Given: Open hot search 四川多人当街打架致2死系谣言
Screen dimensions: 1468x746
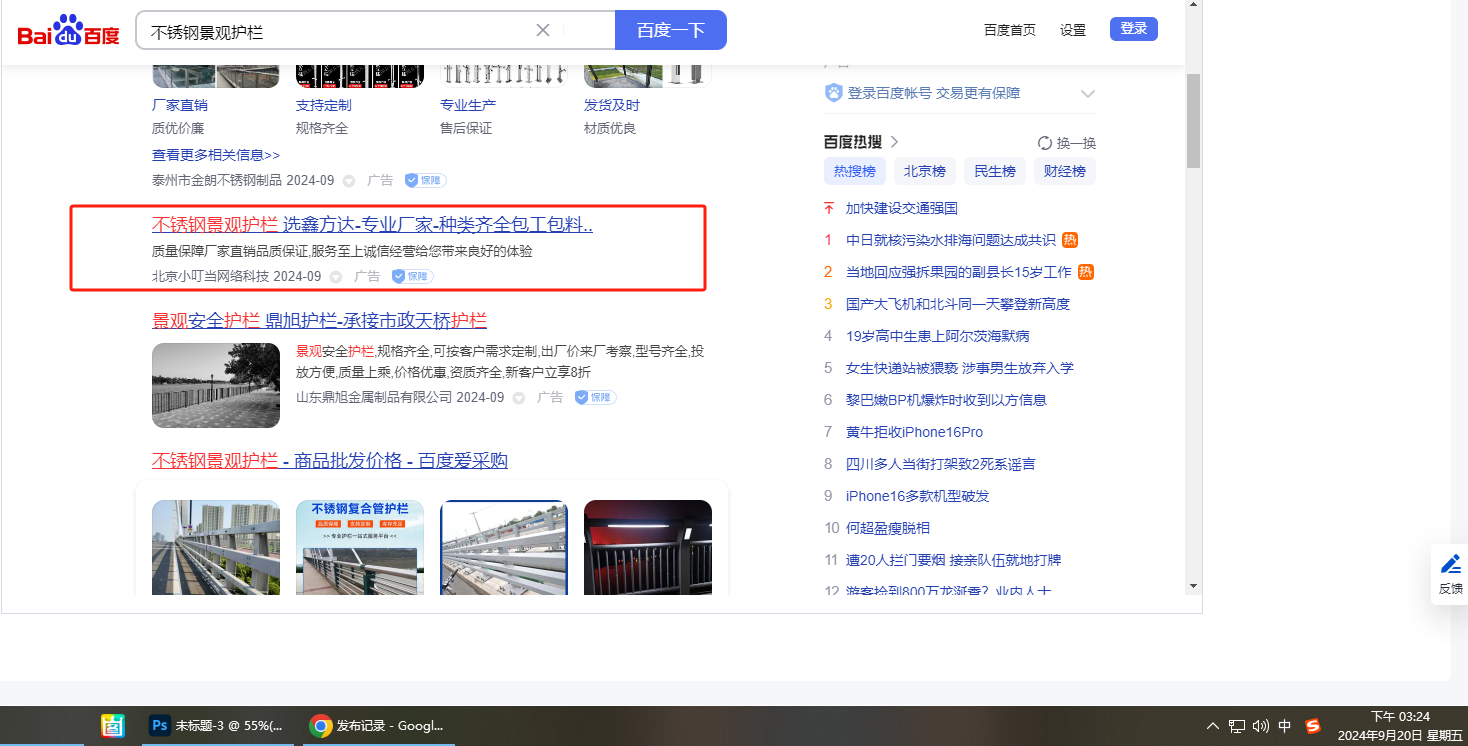Looking at the screenshot, I should (941, 464).
